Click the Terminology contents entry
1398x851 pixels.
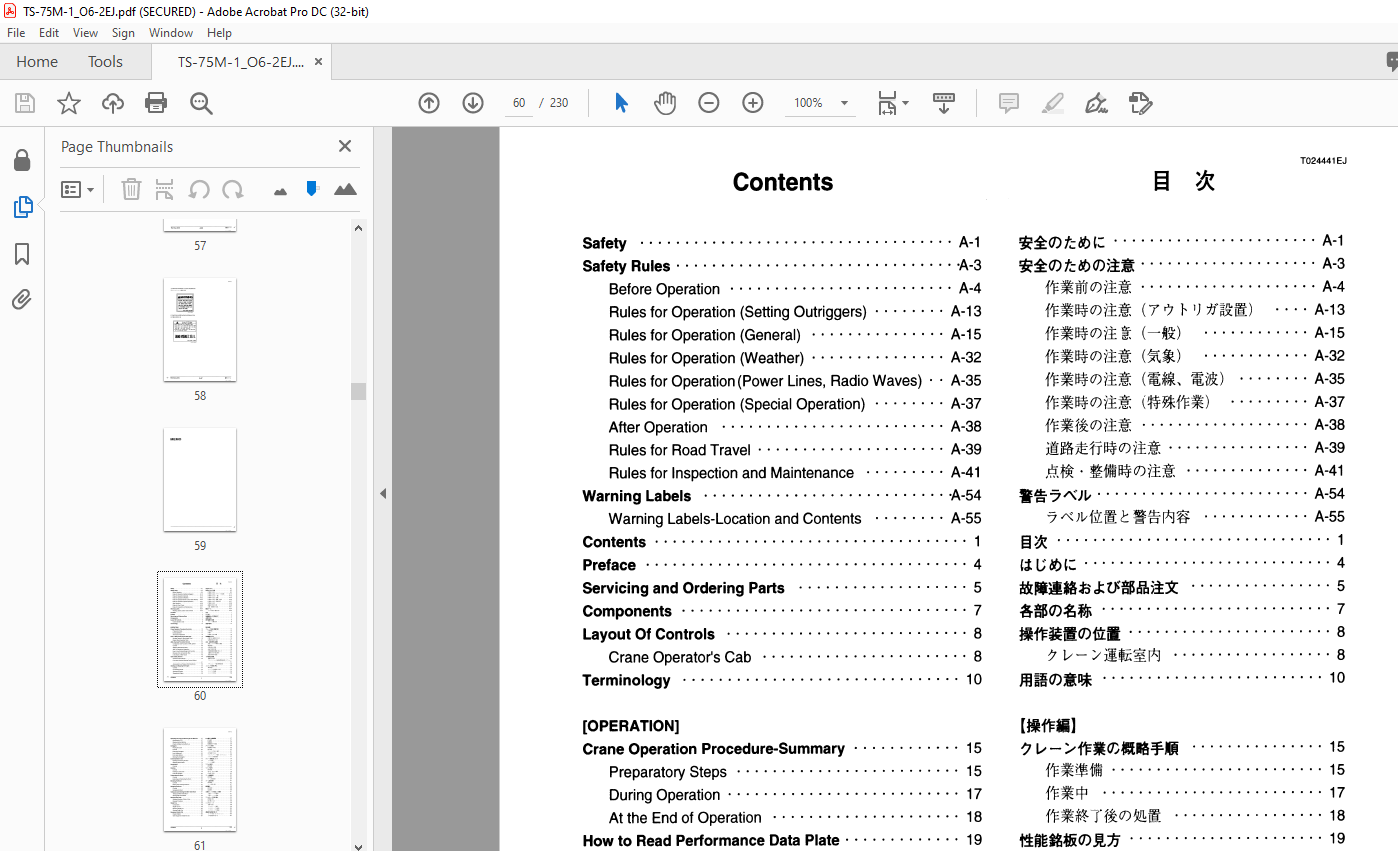[626, 680]
